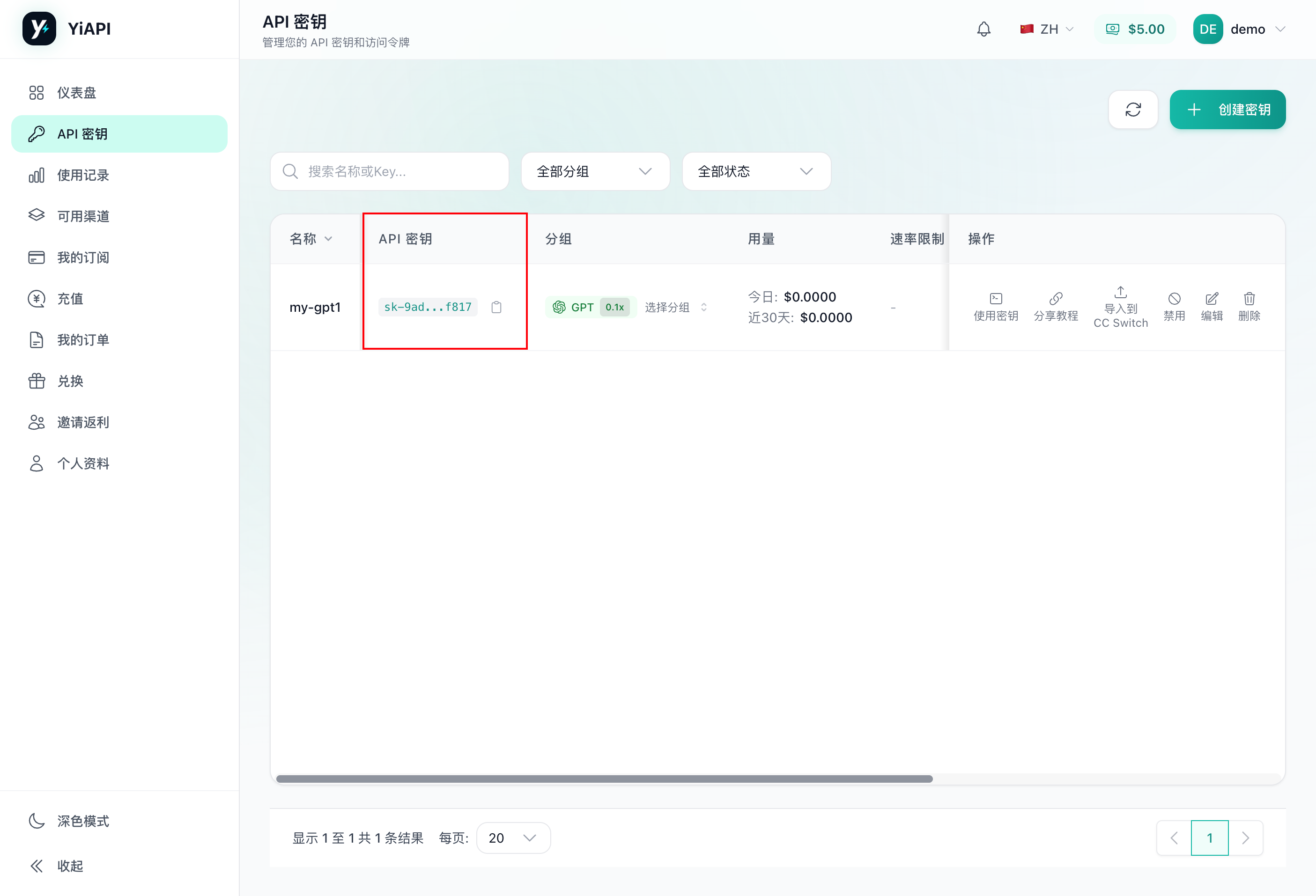Screen dimensions: 1316x896
Task: Open 邀请返利 in sidebar
Action: click(x=119, y=422)
